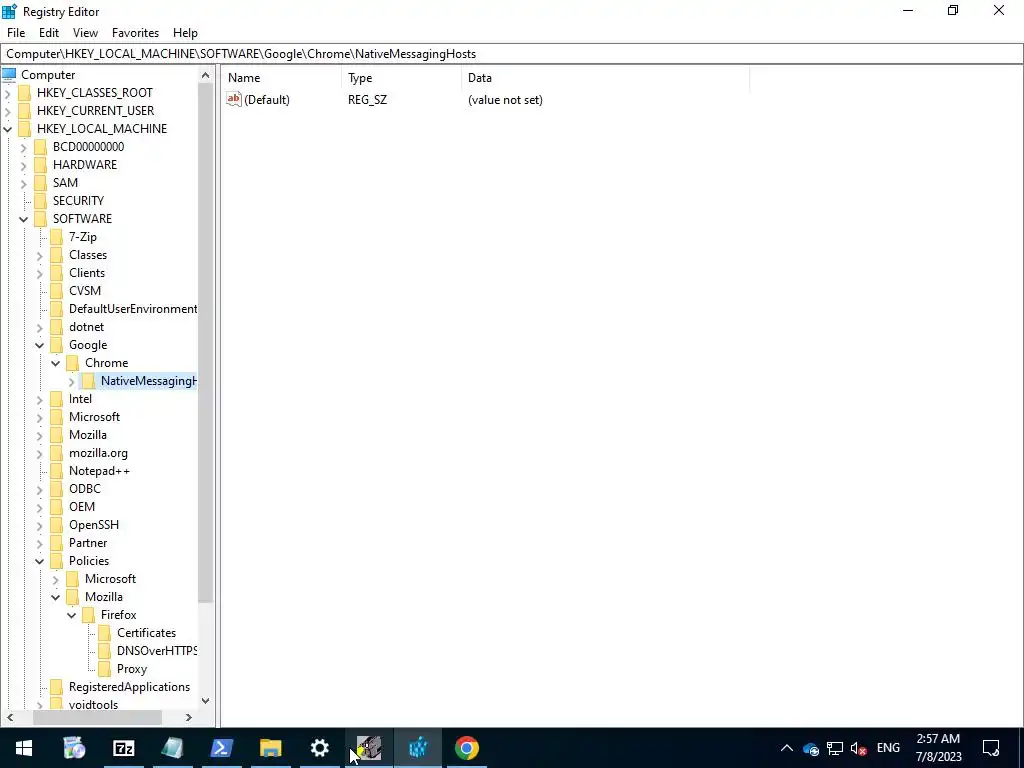The width and height of the screenshot is (1024, 768).
Task: Select the RegisteredApplications key
Action: tap(129, 687)
